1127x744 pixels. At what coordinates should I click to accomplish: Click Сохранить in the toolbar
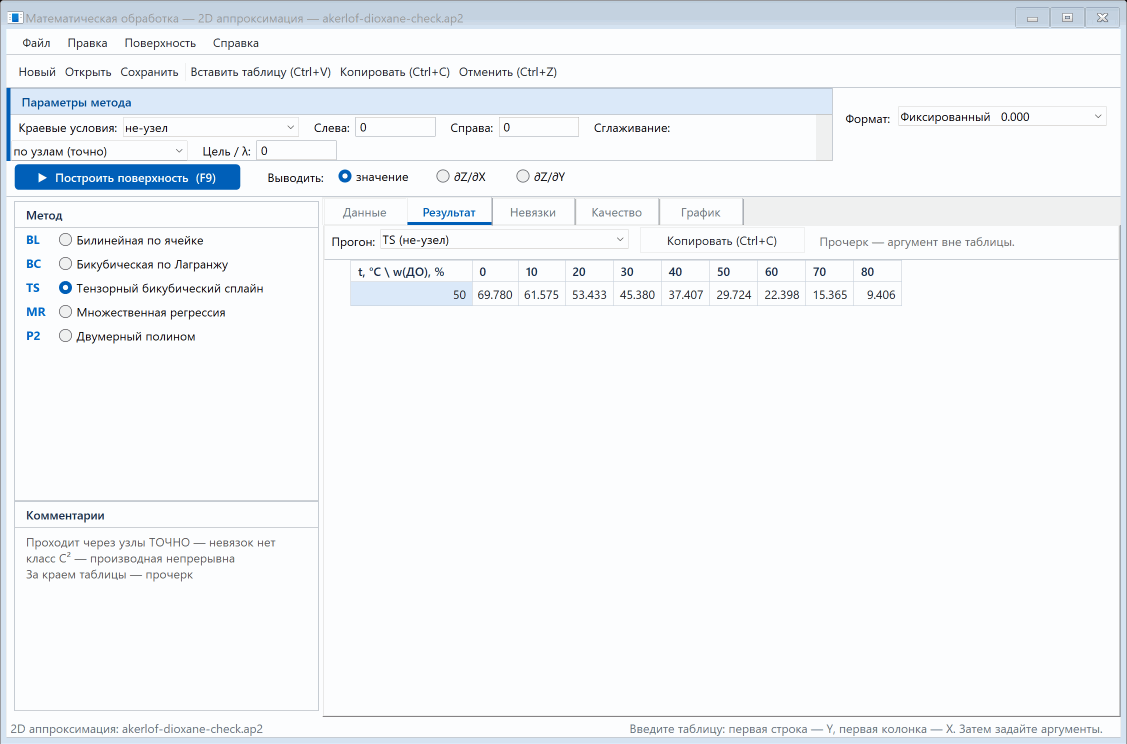[149, 72]
